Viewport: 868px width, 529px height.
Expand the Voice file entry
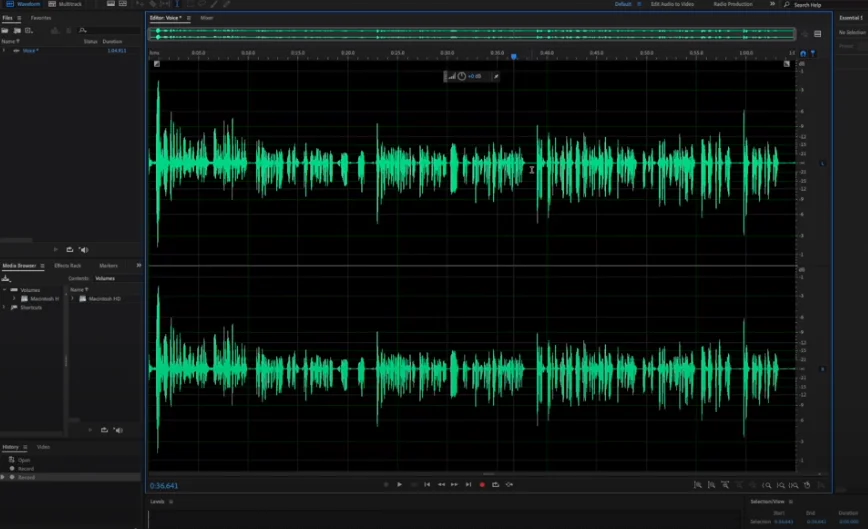coord(4,50)
